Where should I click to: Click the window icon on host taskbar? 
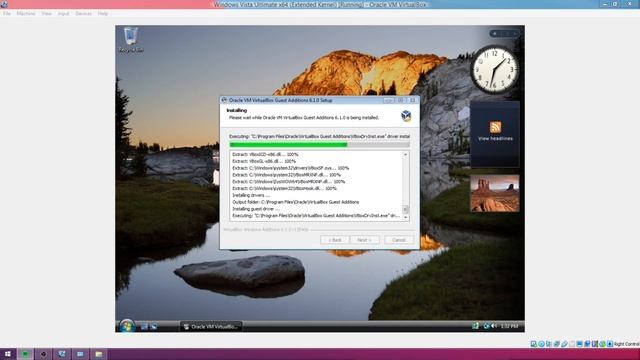tap(80, 354)
